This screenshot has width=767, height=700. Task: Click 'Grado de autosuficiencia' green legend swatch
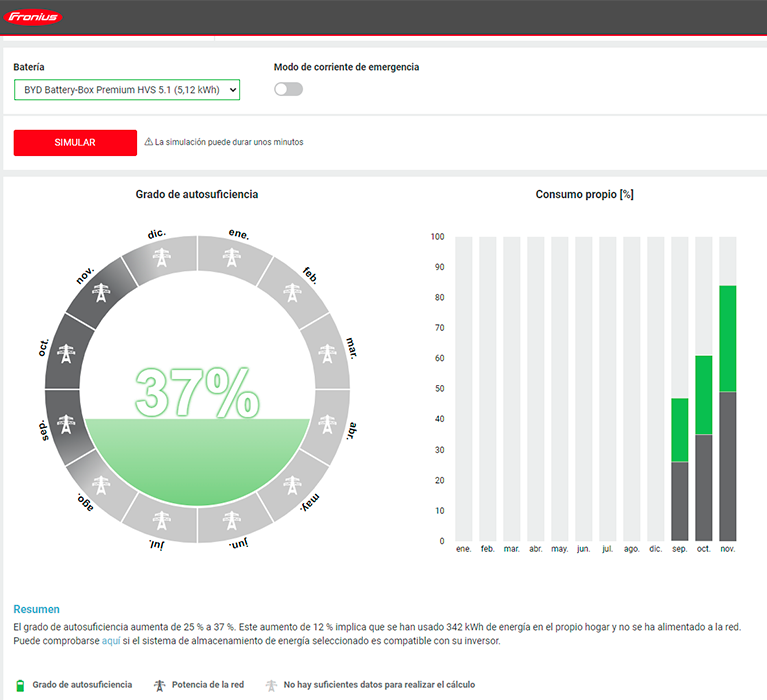click(x=19, y=685)
